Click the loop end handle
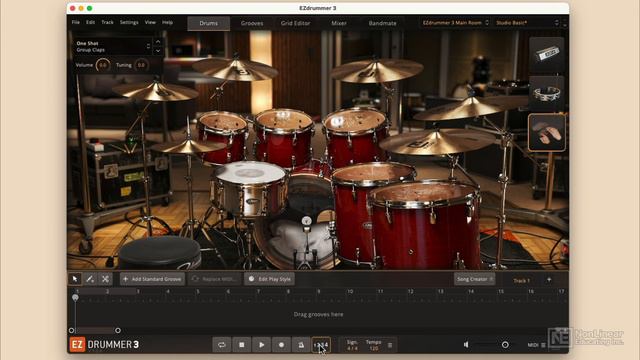The height and width of the screenshot is (360, 640). (x=118, y=330)
